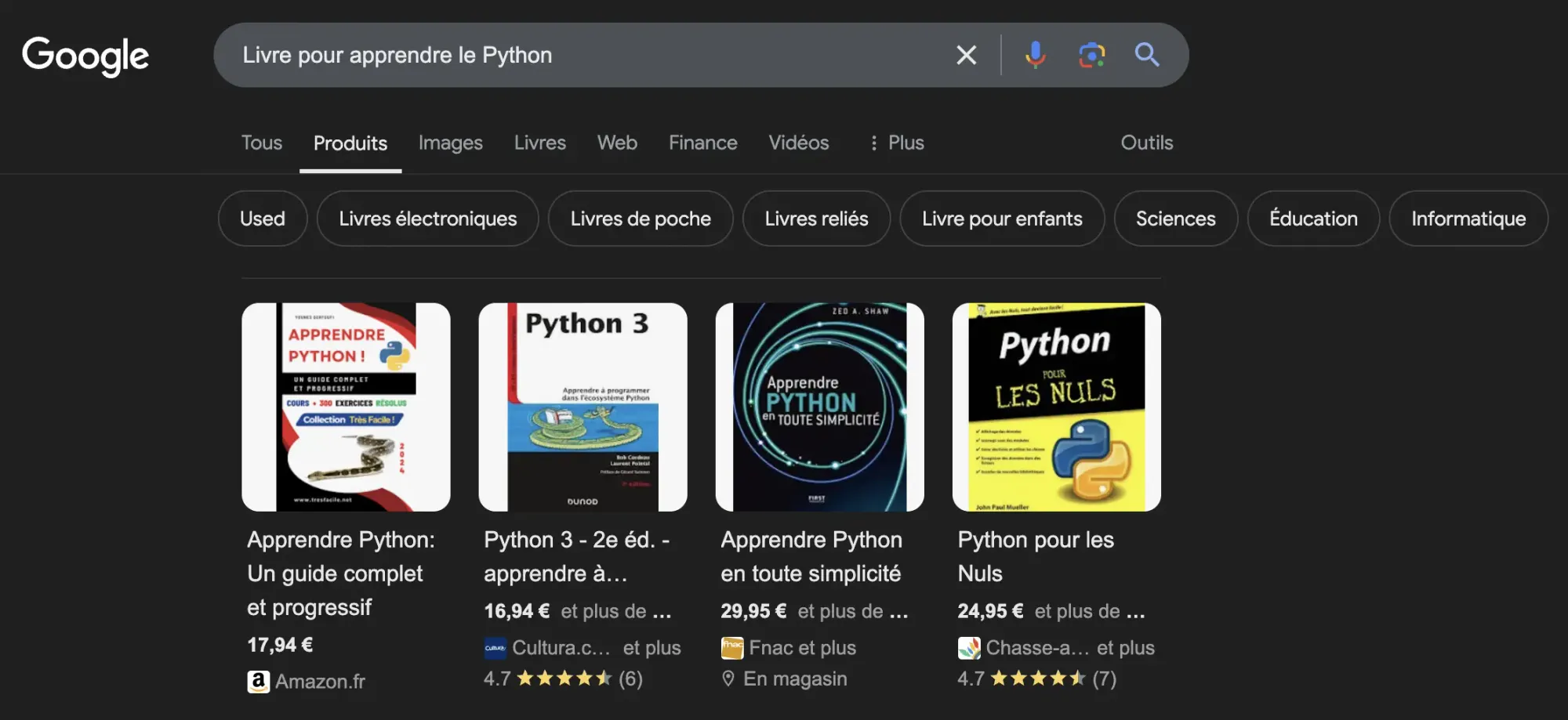Expand more sellers for Python pour les Nuls
The image size is (1568, 720).
(1088, 611)
